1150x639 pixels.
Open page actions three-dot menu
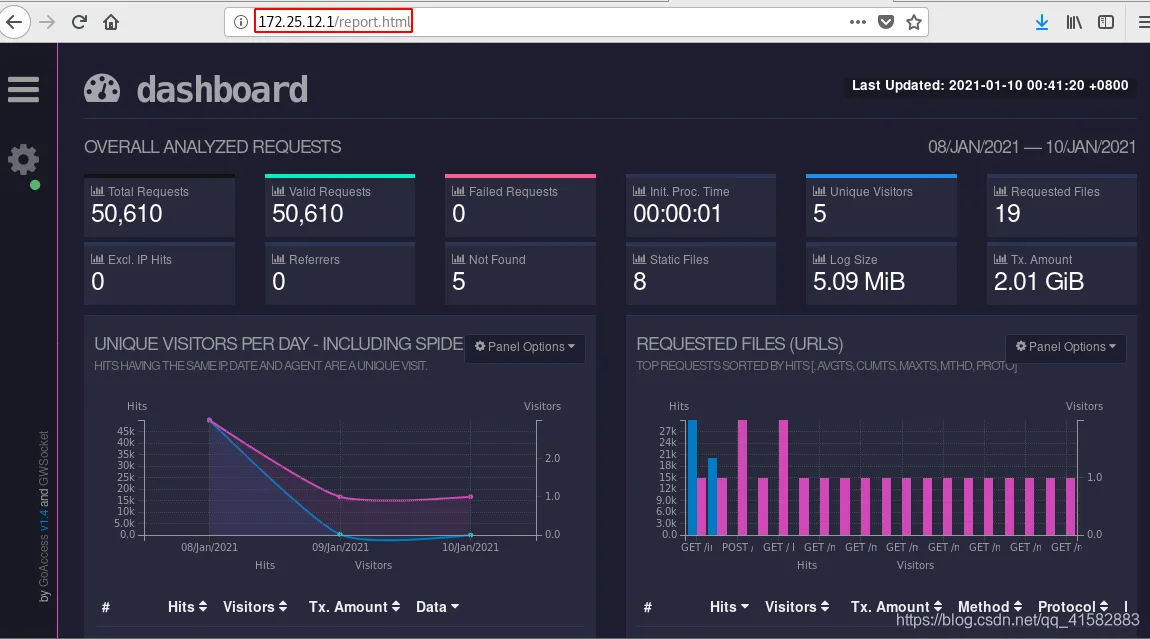point(858,22)
